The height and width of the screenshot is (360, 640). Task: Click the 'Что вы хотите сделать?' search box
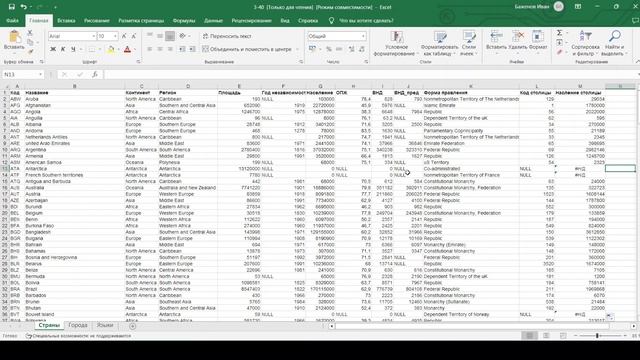[x=366, y=20]
